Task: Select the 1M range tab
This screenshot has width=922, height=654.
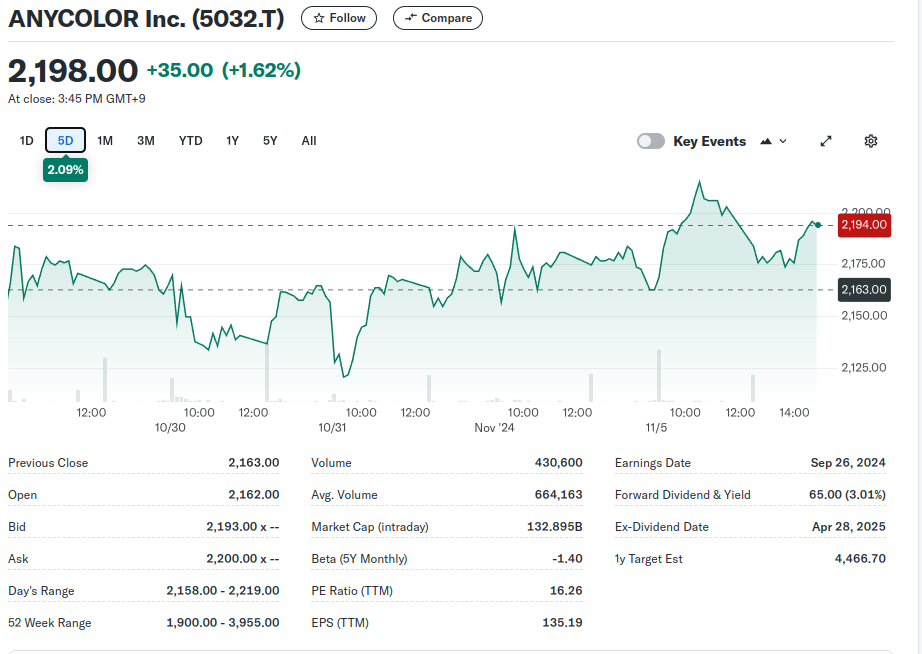Action: 105,141
